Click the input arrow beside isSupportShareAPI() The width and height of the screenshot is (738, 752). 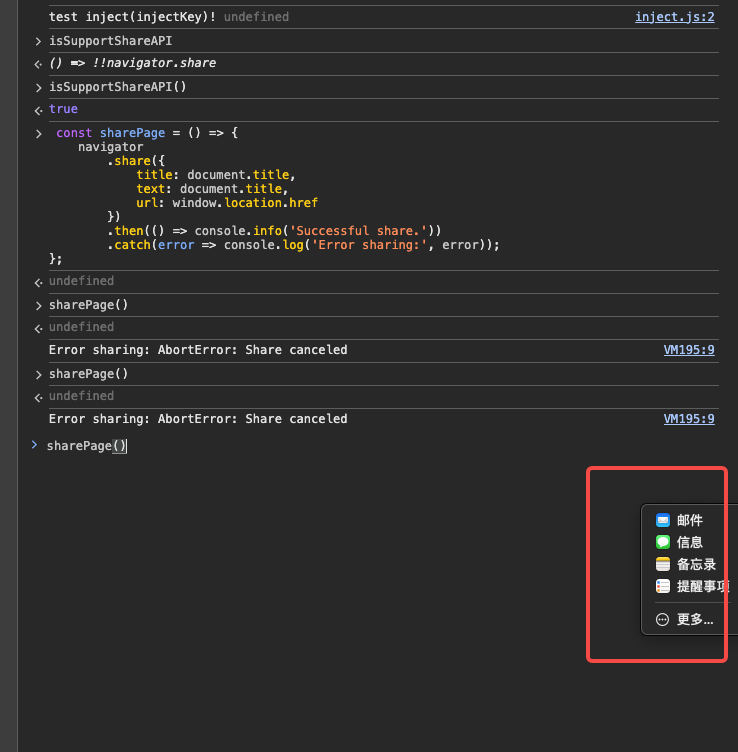coord(38,87)
